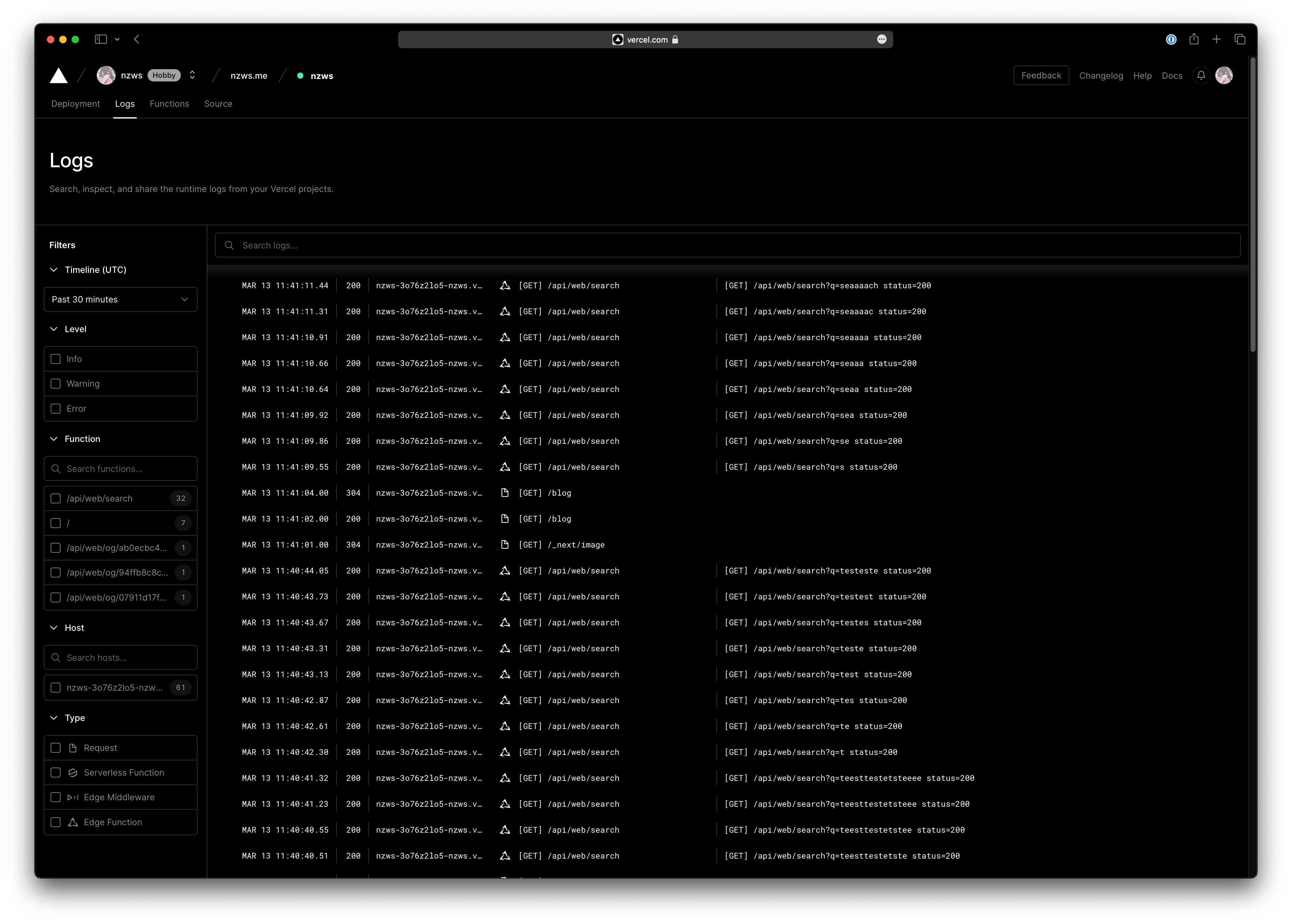Check the Serverless Function type filter
The width and height of the screenshot is (1292, 924).
click(56, 773)
